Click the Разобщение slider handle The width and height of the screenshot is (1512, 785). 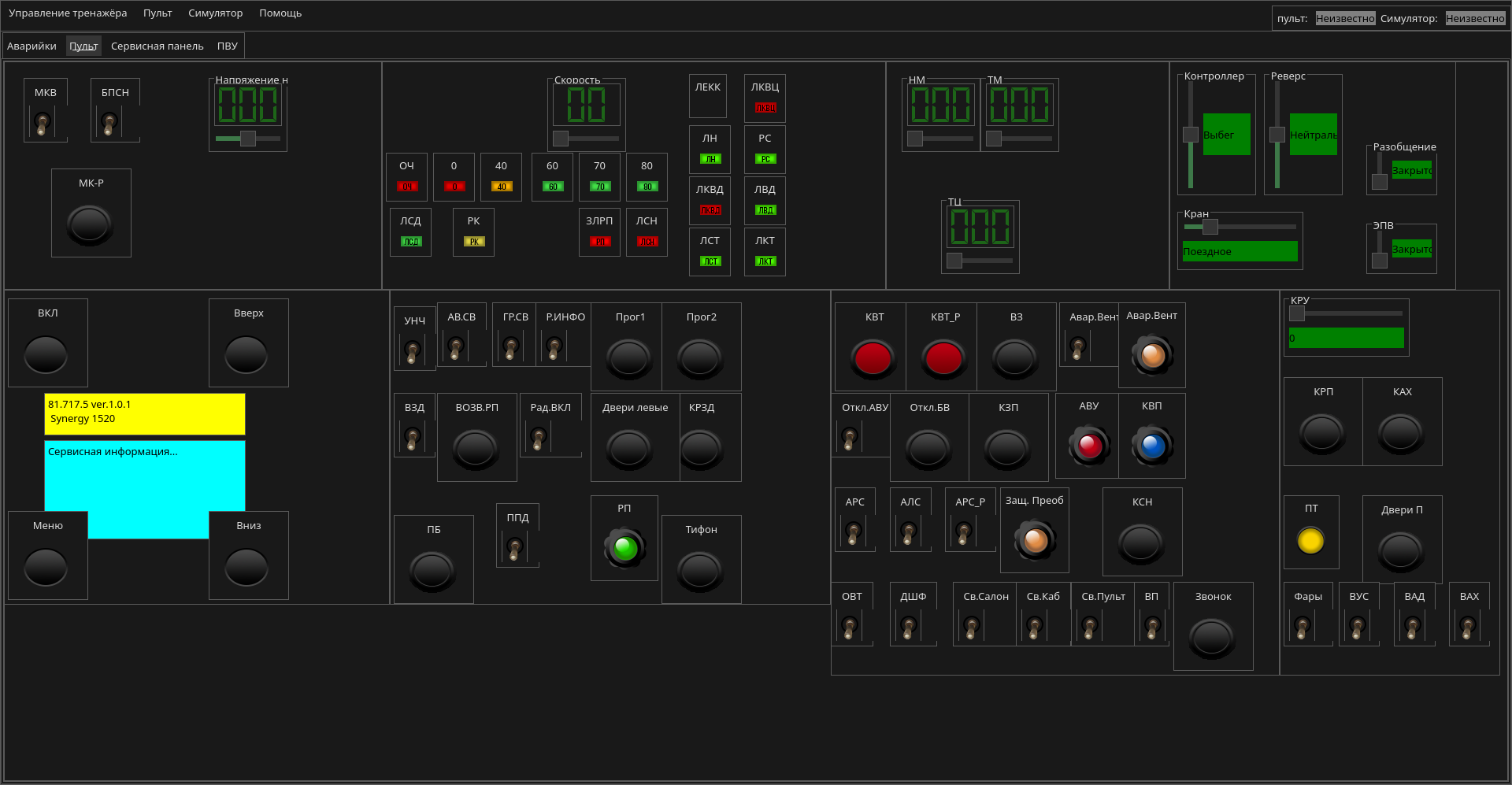[1380, 182]
